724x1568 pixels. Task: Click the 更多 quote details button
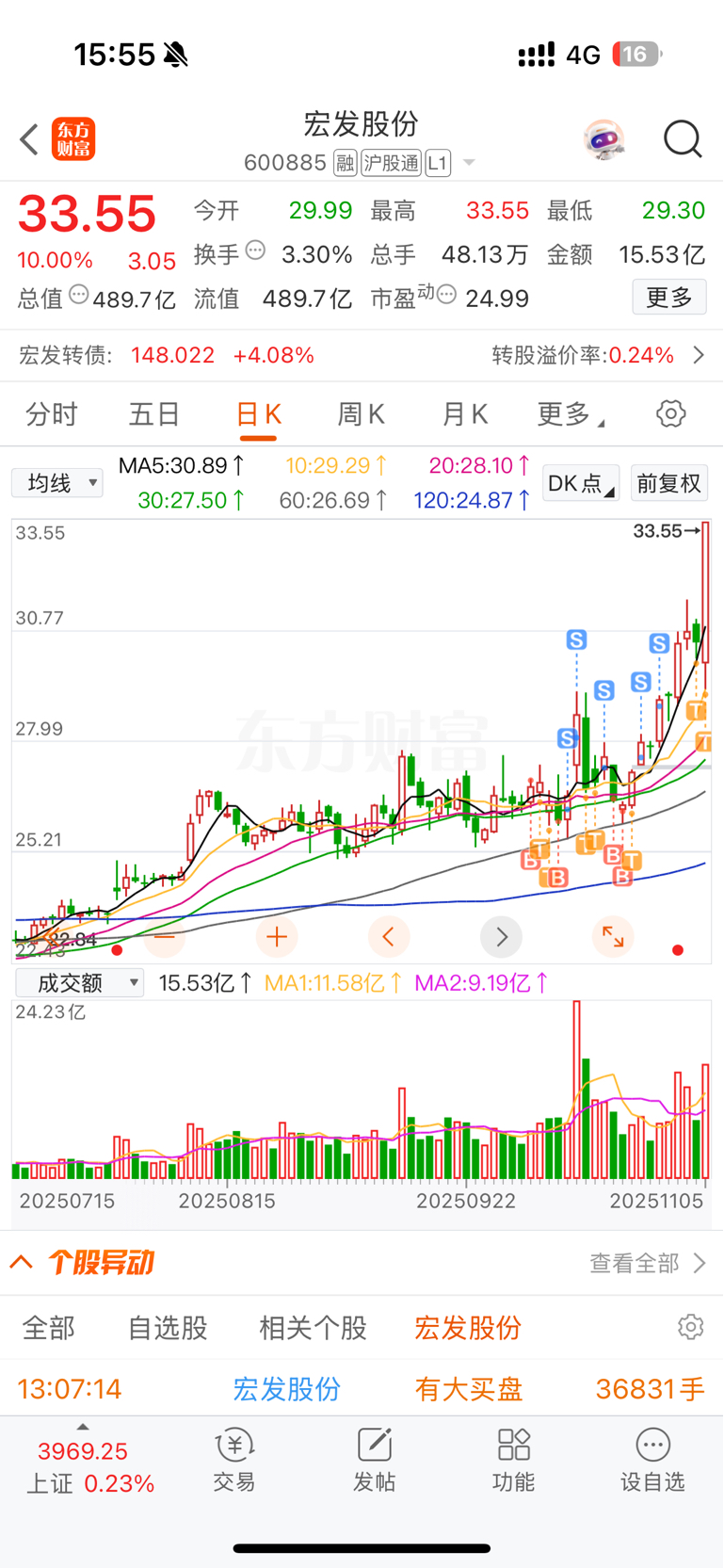pyautogui.click(x=669, y=298)
